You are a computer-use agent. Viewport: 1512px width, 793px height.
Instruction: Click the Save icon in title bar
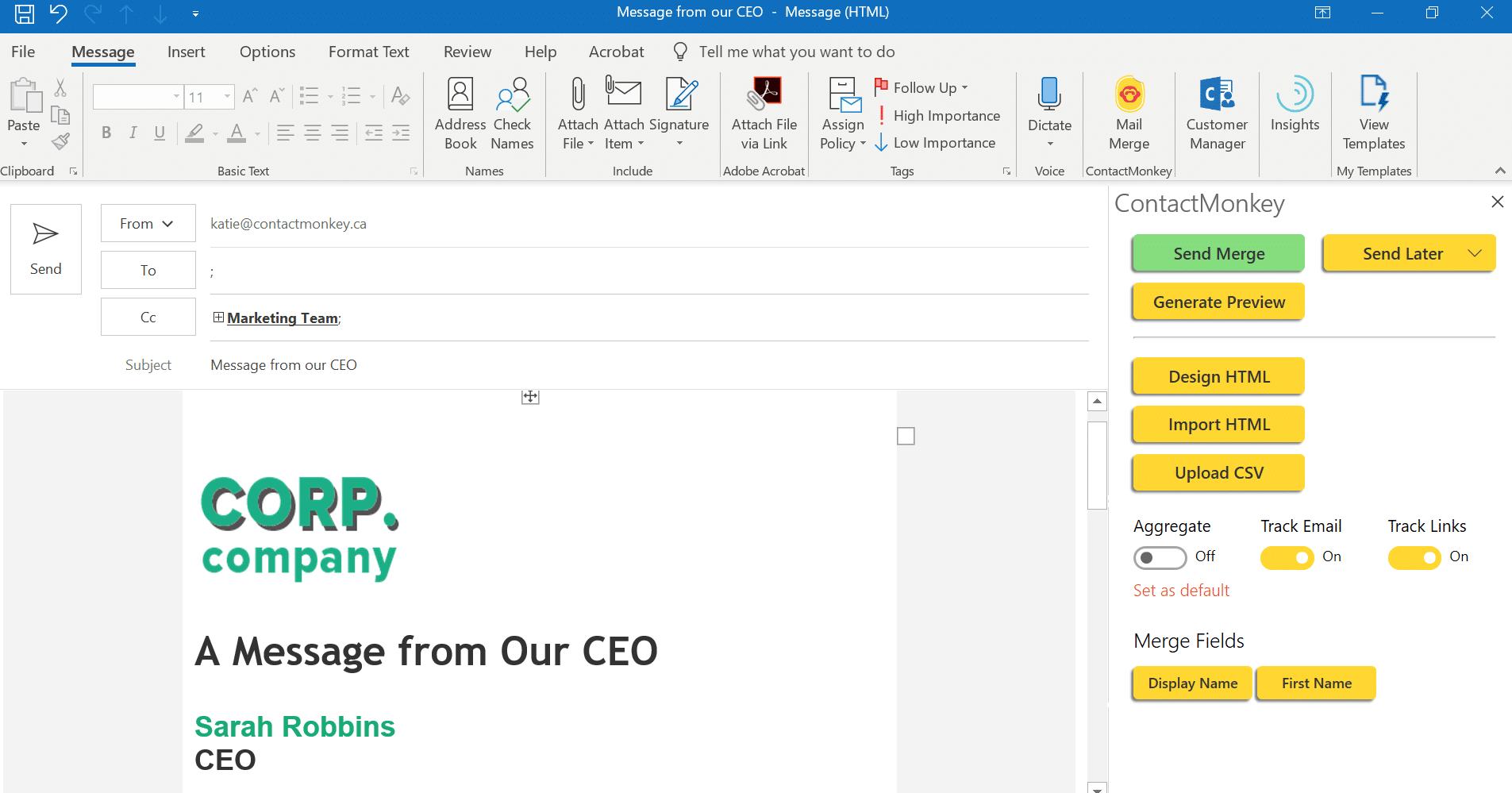pyautogui.click(x=25, y=13)
